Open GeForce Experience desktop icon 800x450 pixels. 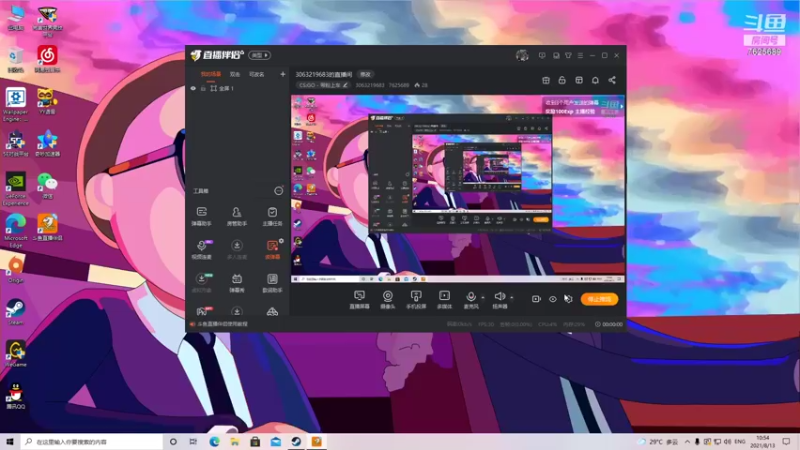[15, 189]
